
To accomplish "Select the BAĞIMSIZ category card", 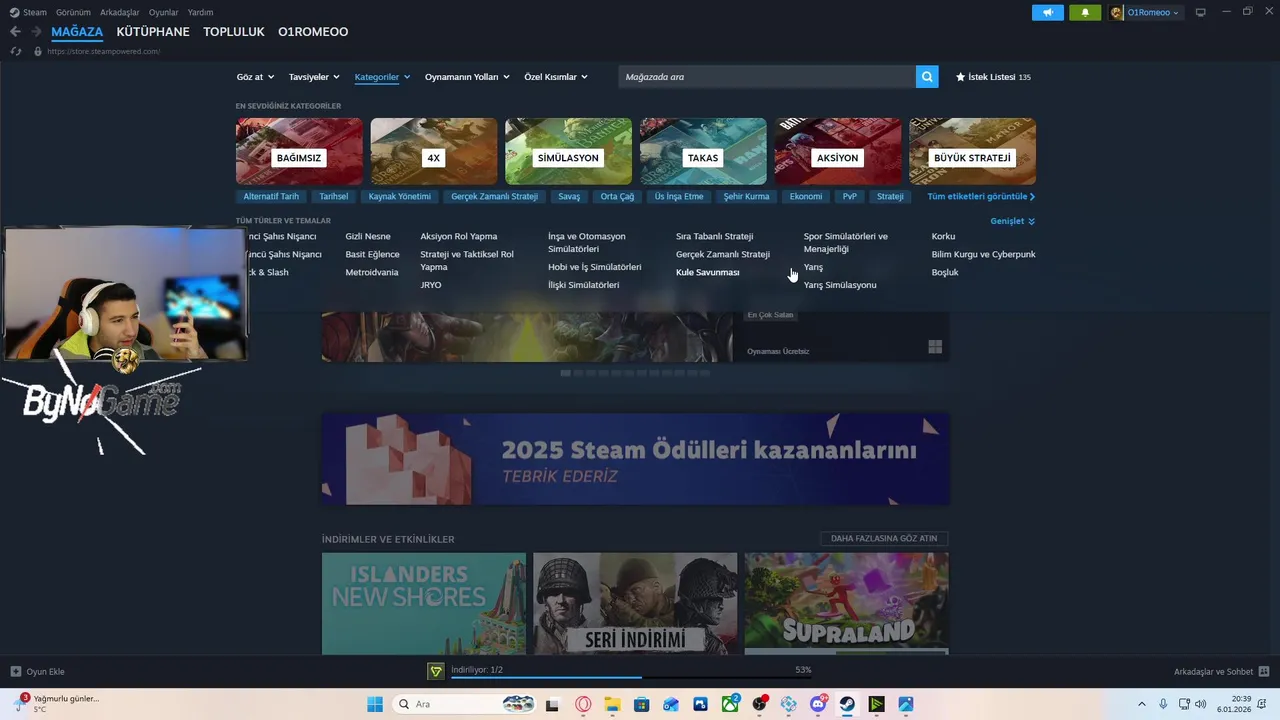I will 299,151.
